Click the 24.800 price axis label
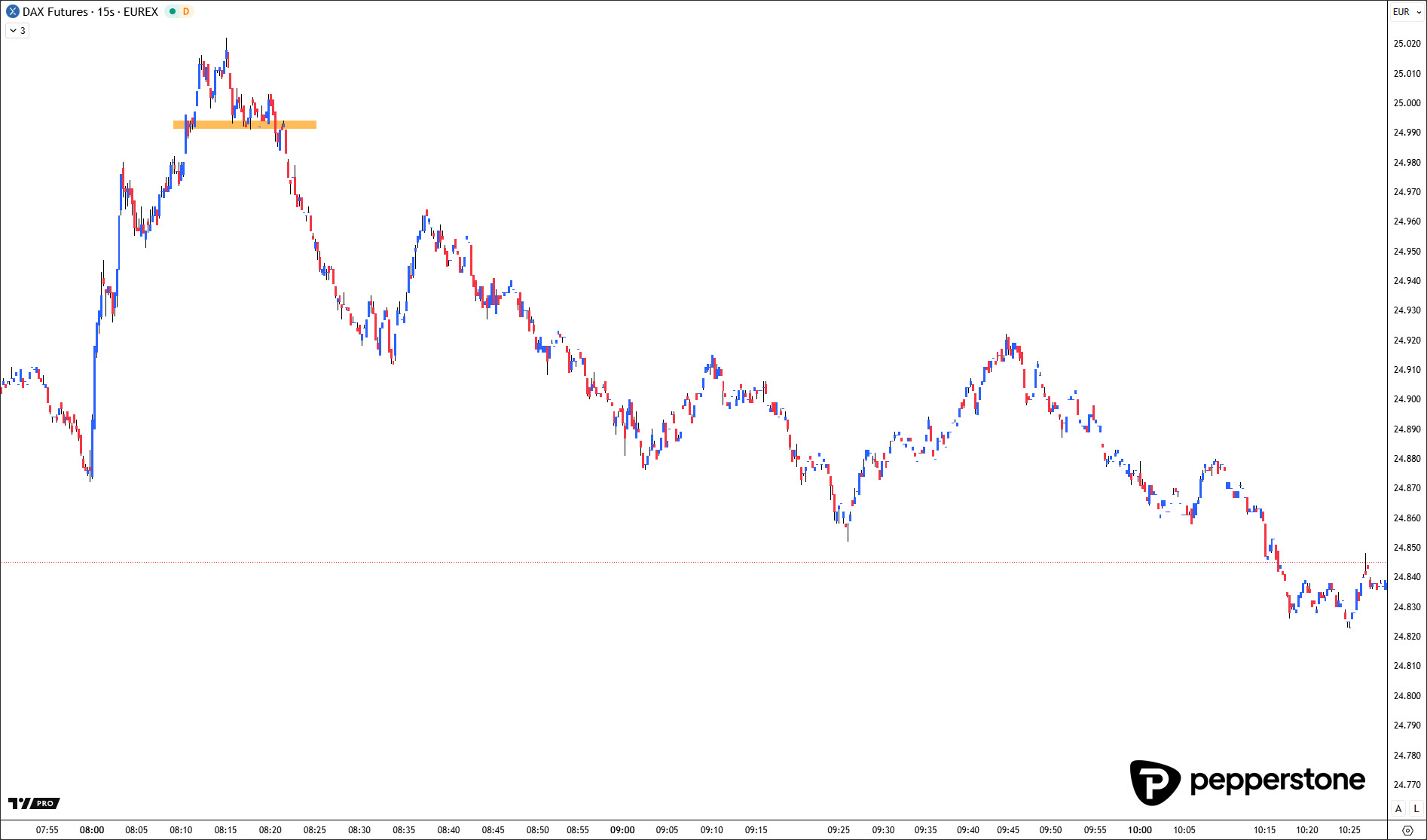Viewport: 1427px width, 840px height. 1407,696
